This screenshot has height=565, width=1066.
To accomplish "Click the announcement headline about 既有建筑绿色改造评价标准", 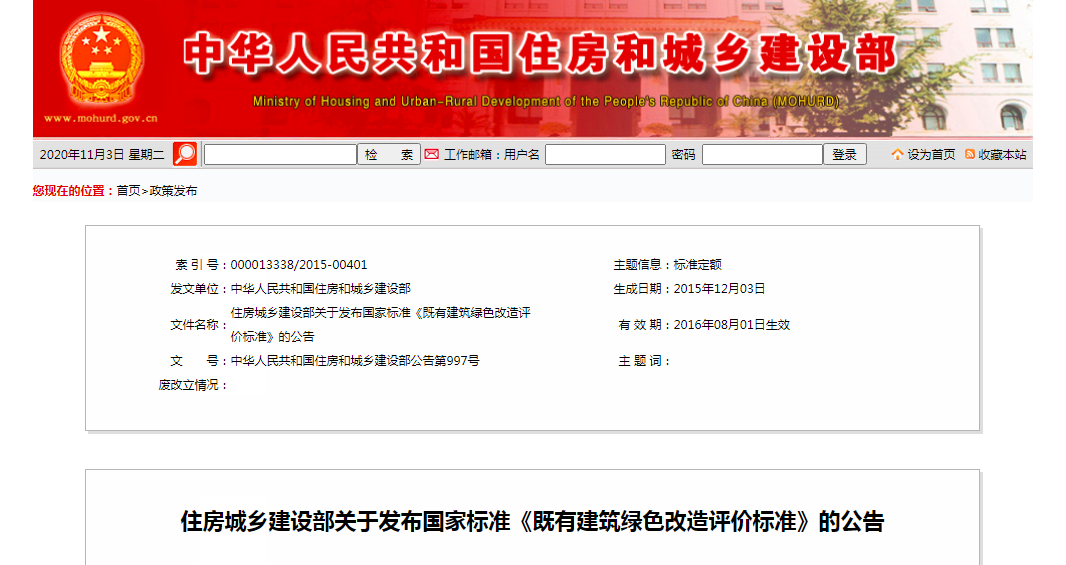I will click(532, 521).
